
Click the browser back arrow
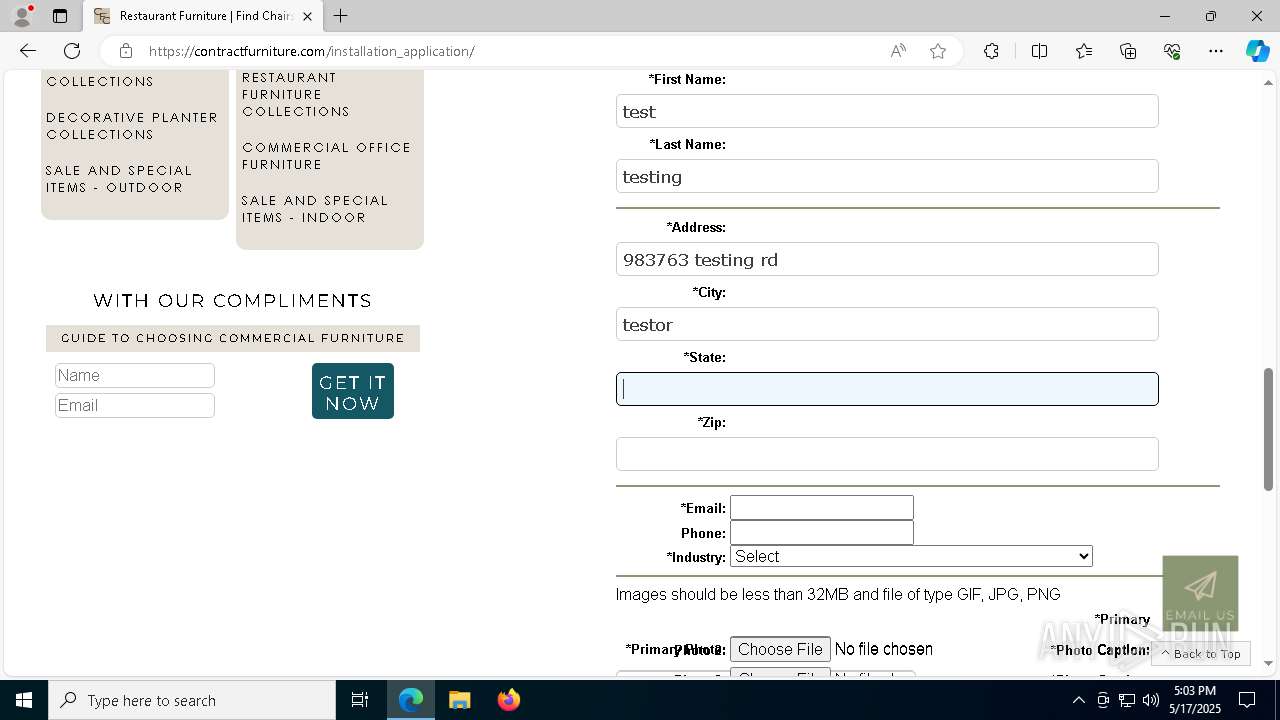pos(28,51)
